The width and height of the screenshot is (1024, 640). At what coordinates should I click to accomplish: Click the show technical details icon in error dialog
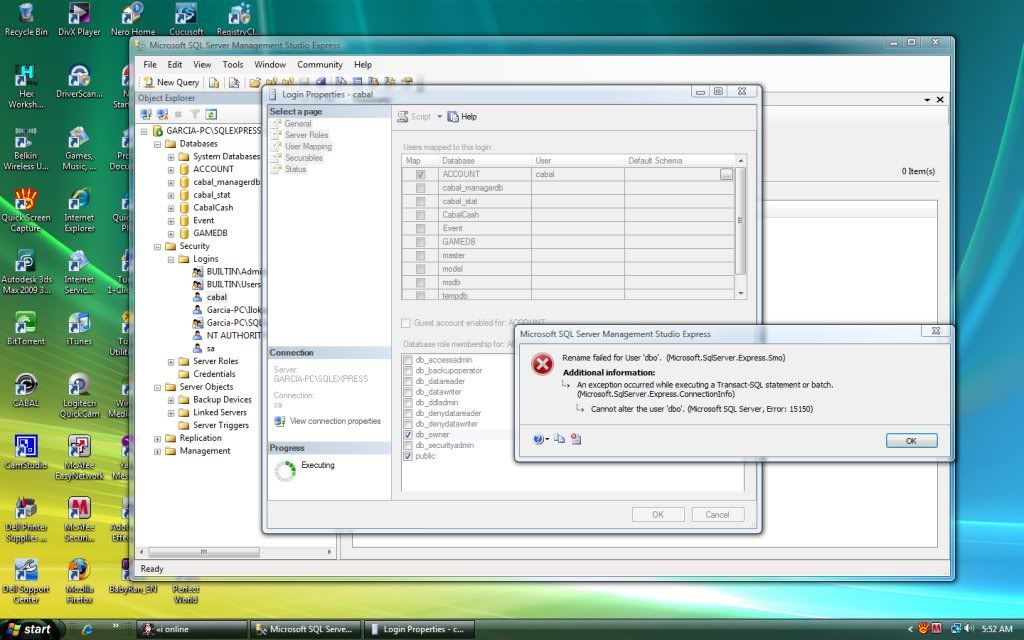coord(575,440)
